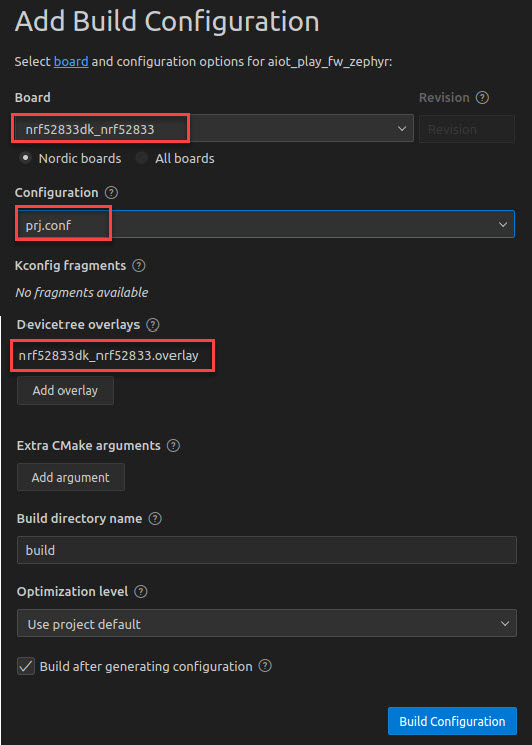Viewport: 532px width, 745px height.
Task: Open the Optimization level dropdown
Action: [266, 623]
